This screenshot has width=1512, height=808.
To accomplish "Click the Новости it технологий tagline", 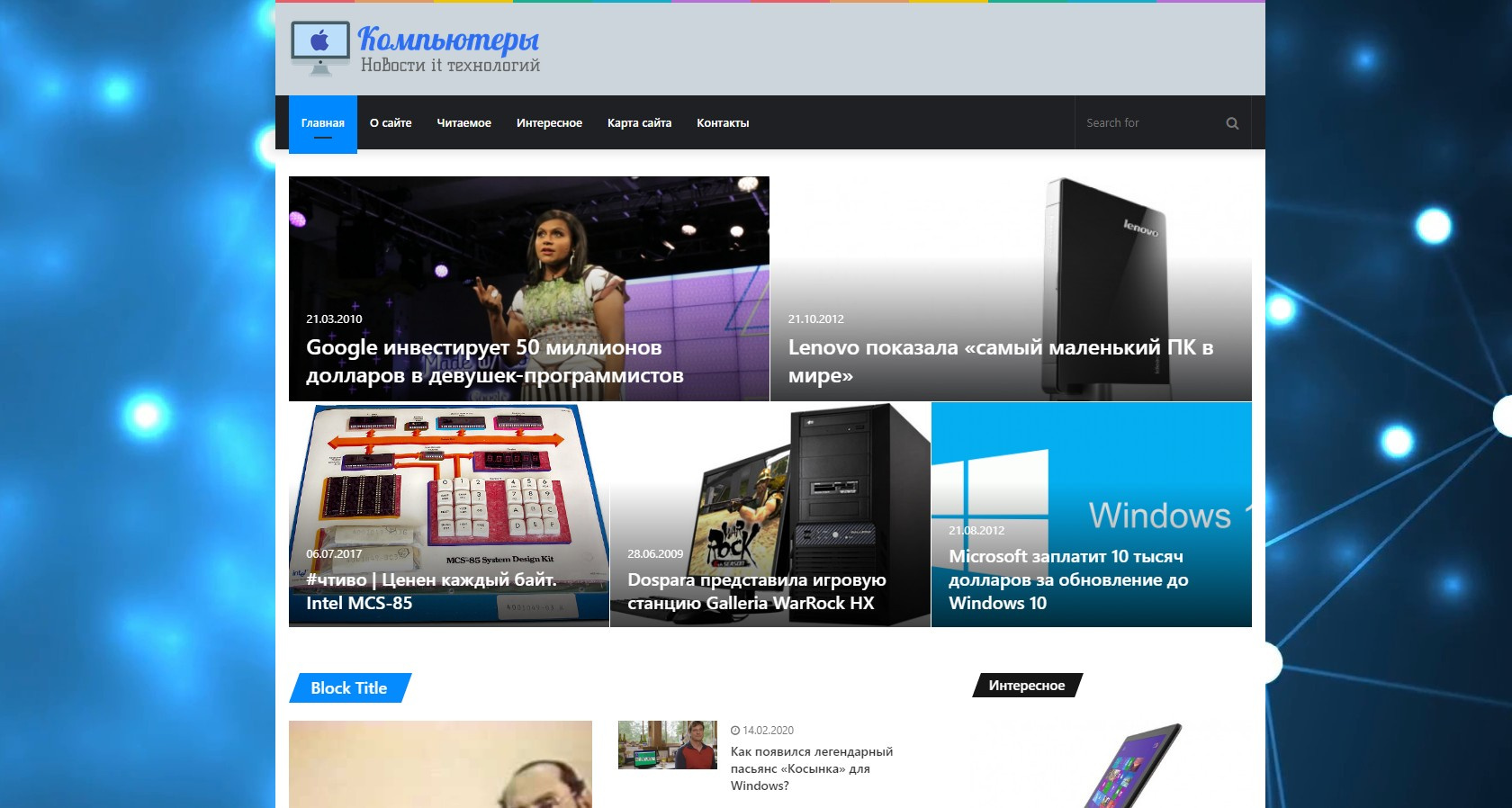I will (x=450, y=65).
